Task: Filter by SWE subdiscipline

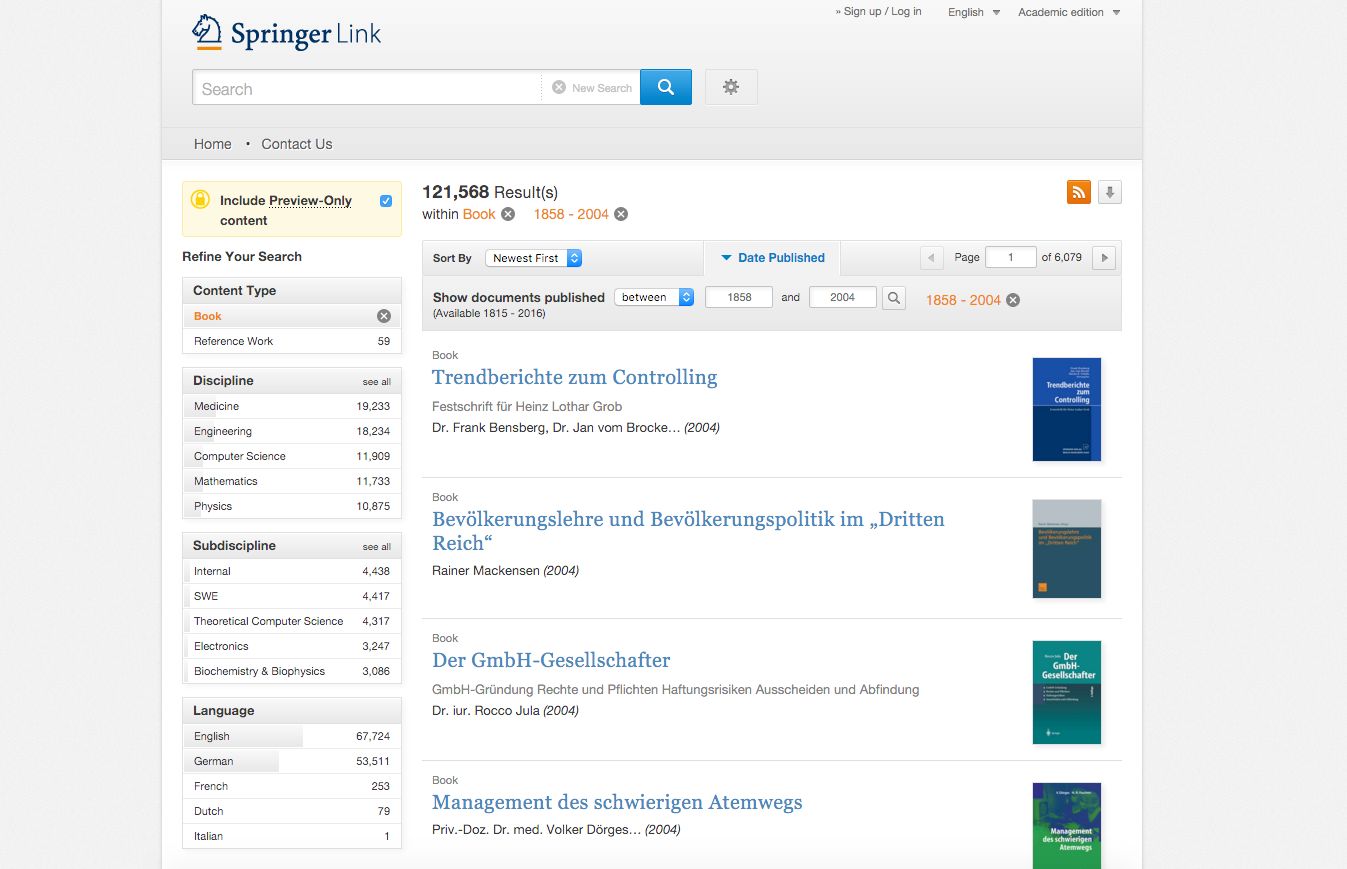Action: [x=292, y=596]
